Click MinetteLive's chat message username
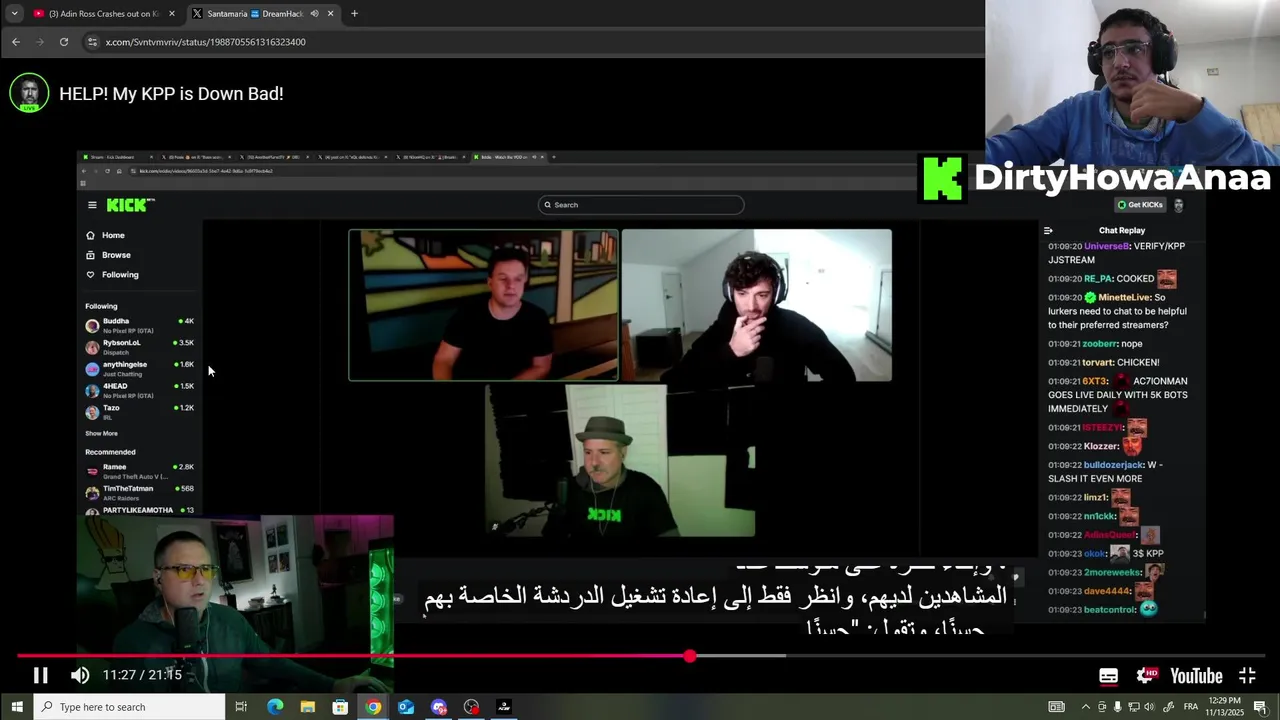This screenshot has height=720, width=1280. [1124, 297]
